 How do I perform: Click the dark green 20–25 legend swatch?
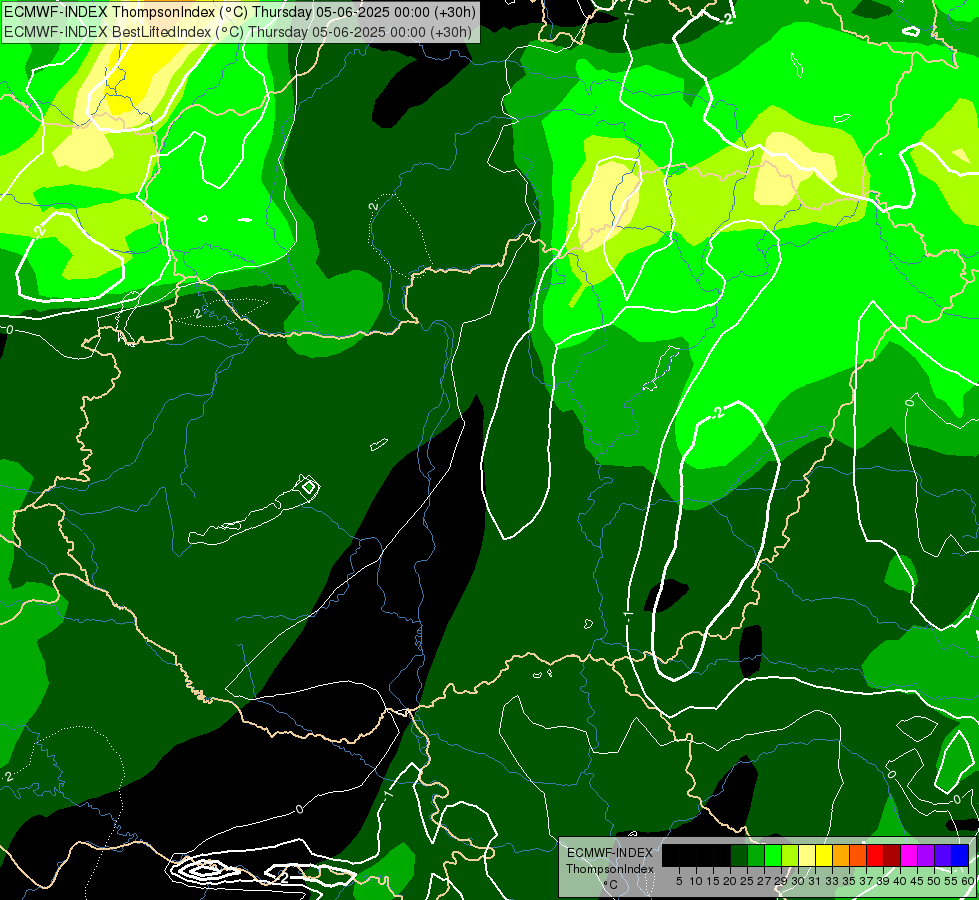[x=739, y=855]
